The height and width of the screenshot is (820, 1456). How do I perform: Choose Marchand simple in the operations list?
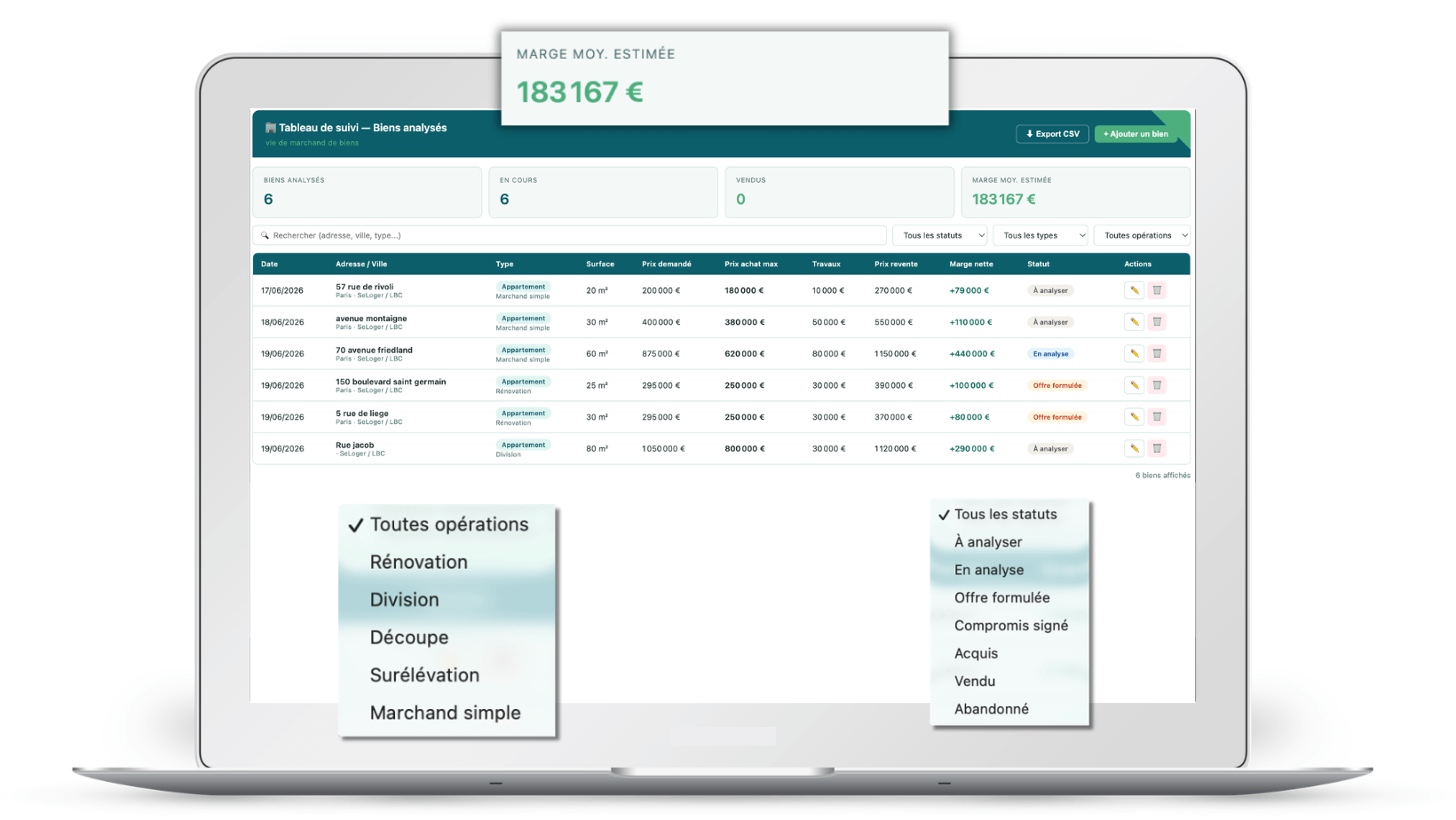[x=447, y=713]
